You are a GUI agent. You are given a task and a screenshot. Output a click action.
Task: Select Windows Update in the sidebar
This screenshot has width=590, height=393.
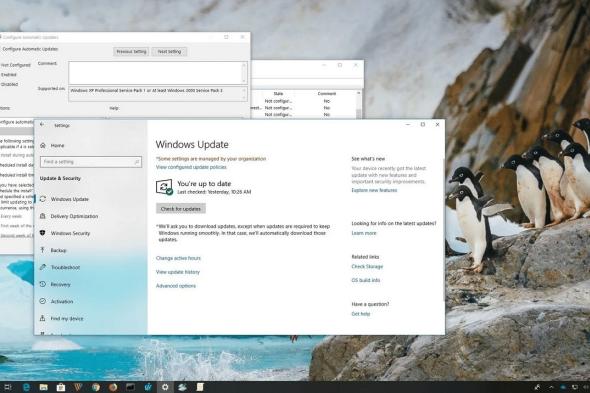(x=70, y=199)
